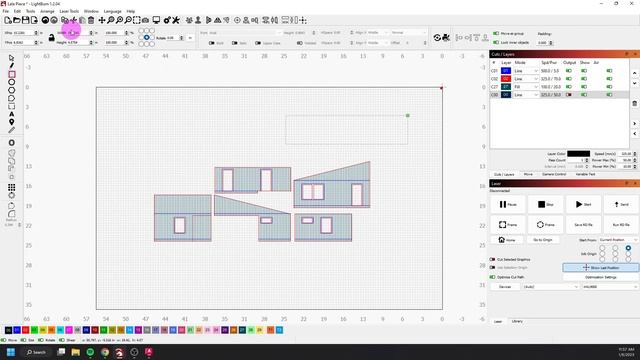The image size is (640, 360).
Task: Select blue 01 layer swatch in Cuts list
Action: coord(506,71)
